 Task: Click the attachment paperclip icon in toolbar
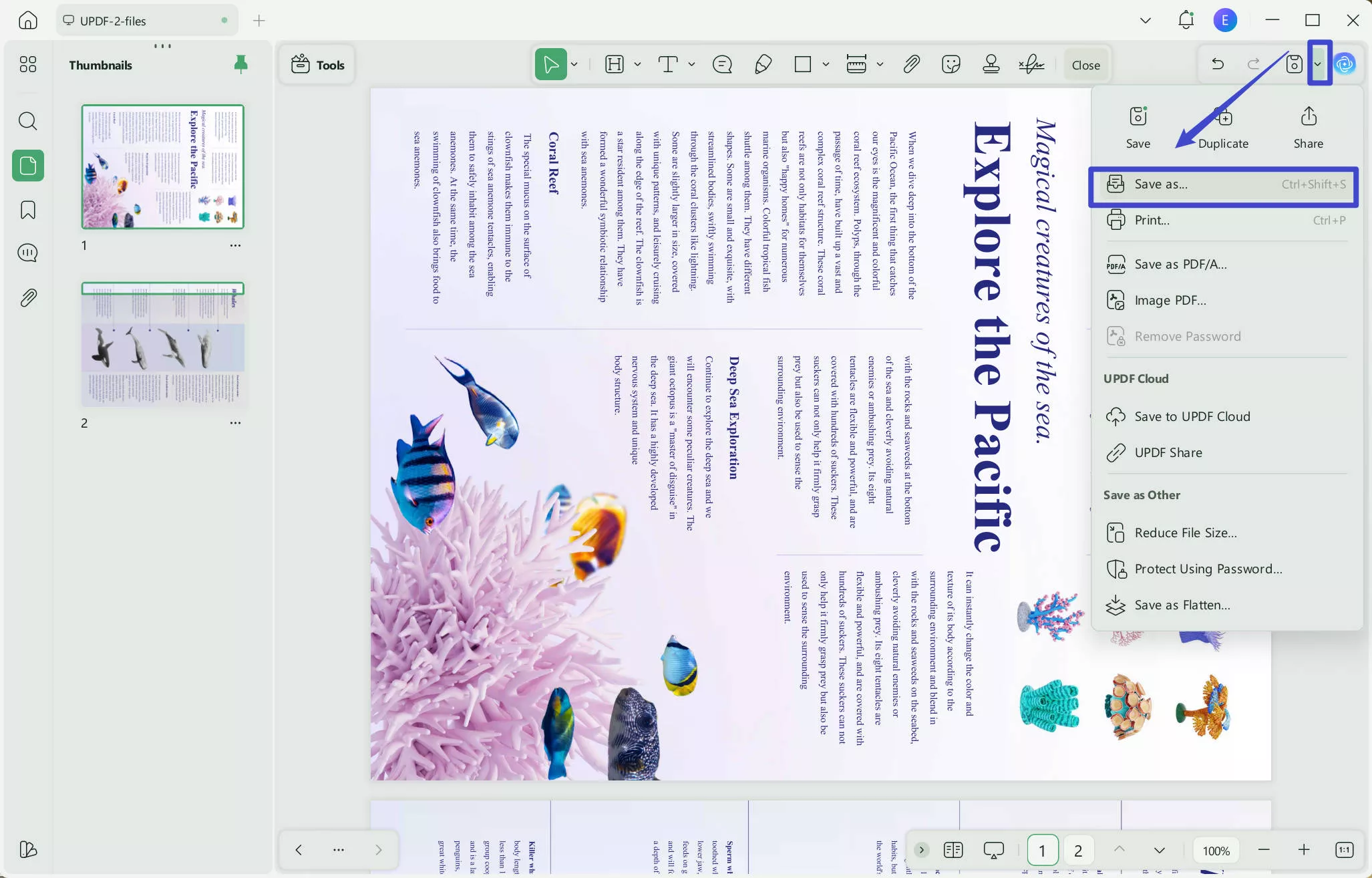(911, 65)
